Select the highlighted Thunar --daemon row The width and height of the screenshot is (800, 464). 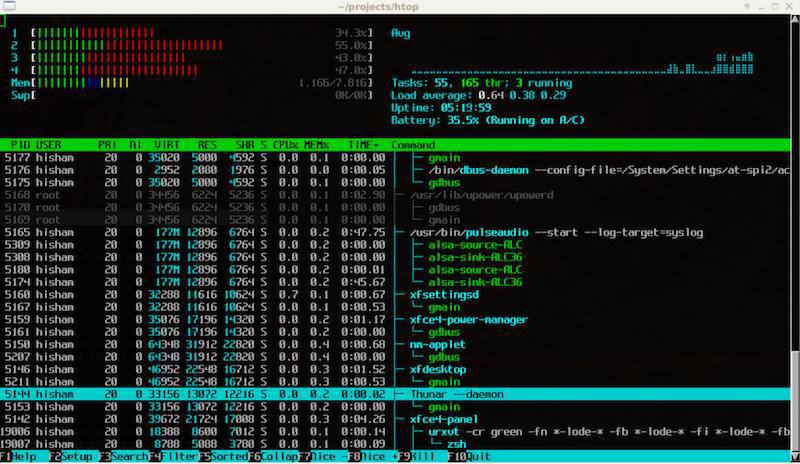tap(395, 394)
